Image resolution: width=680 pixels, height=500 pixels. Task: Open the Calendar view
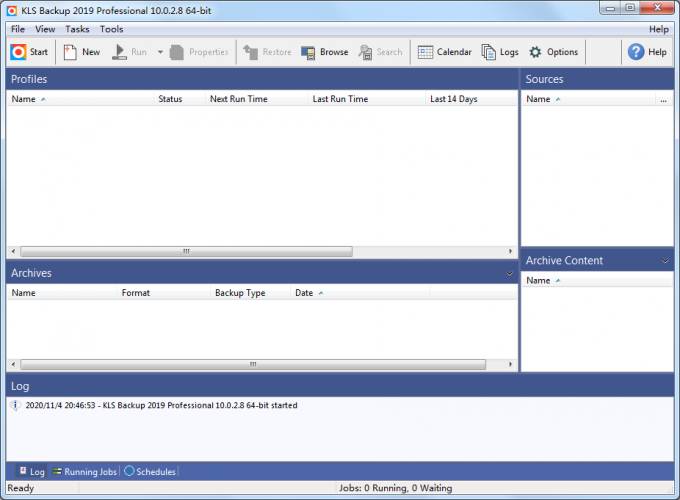444,52
